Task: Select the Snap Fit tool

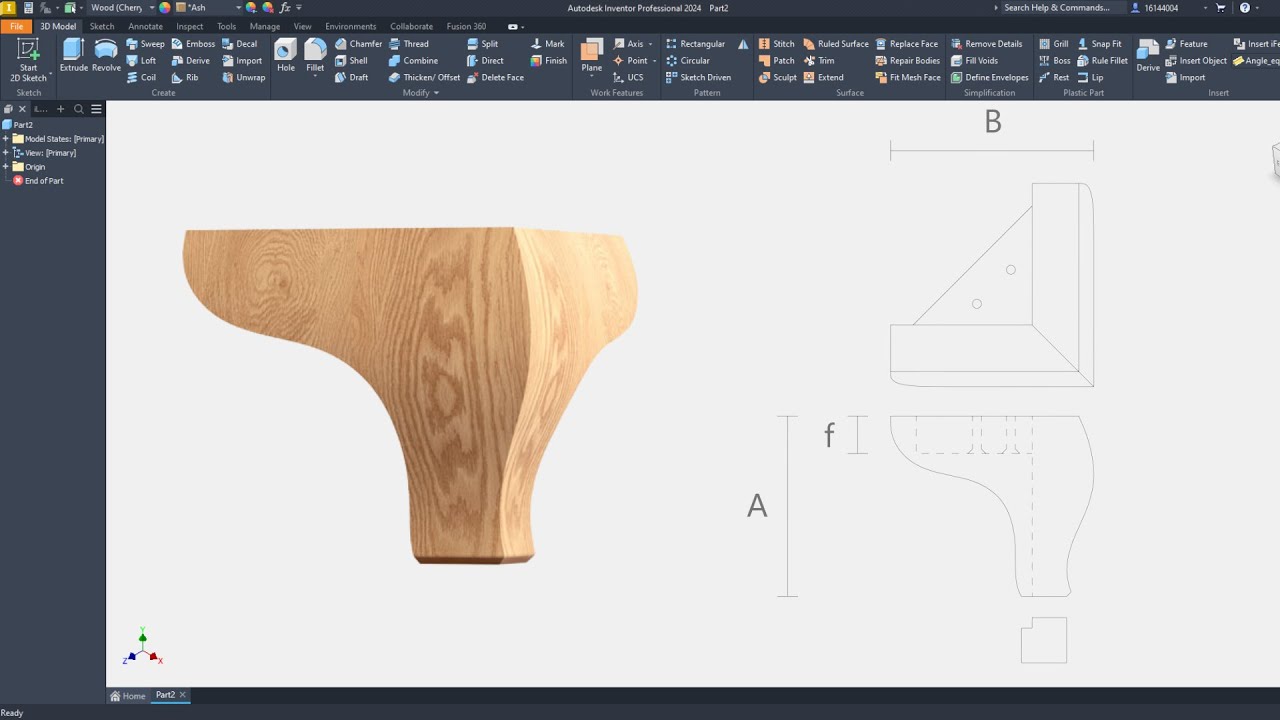Action: click(x=1100, y=44)
